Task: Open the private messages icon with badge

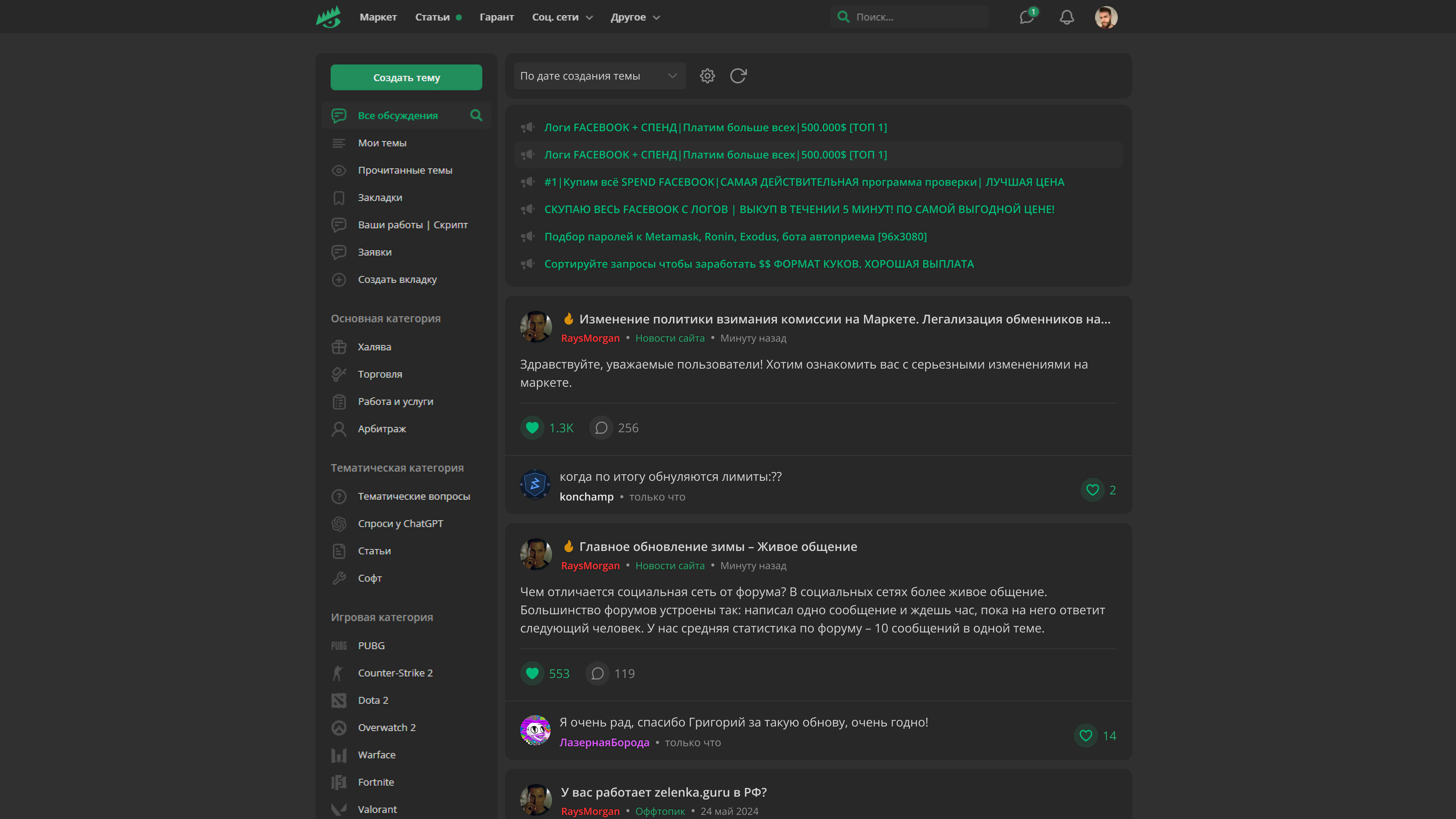Action: point(1026,17)
